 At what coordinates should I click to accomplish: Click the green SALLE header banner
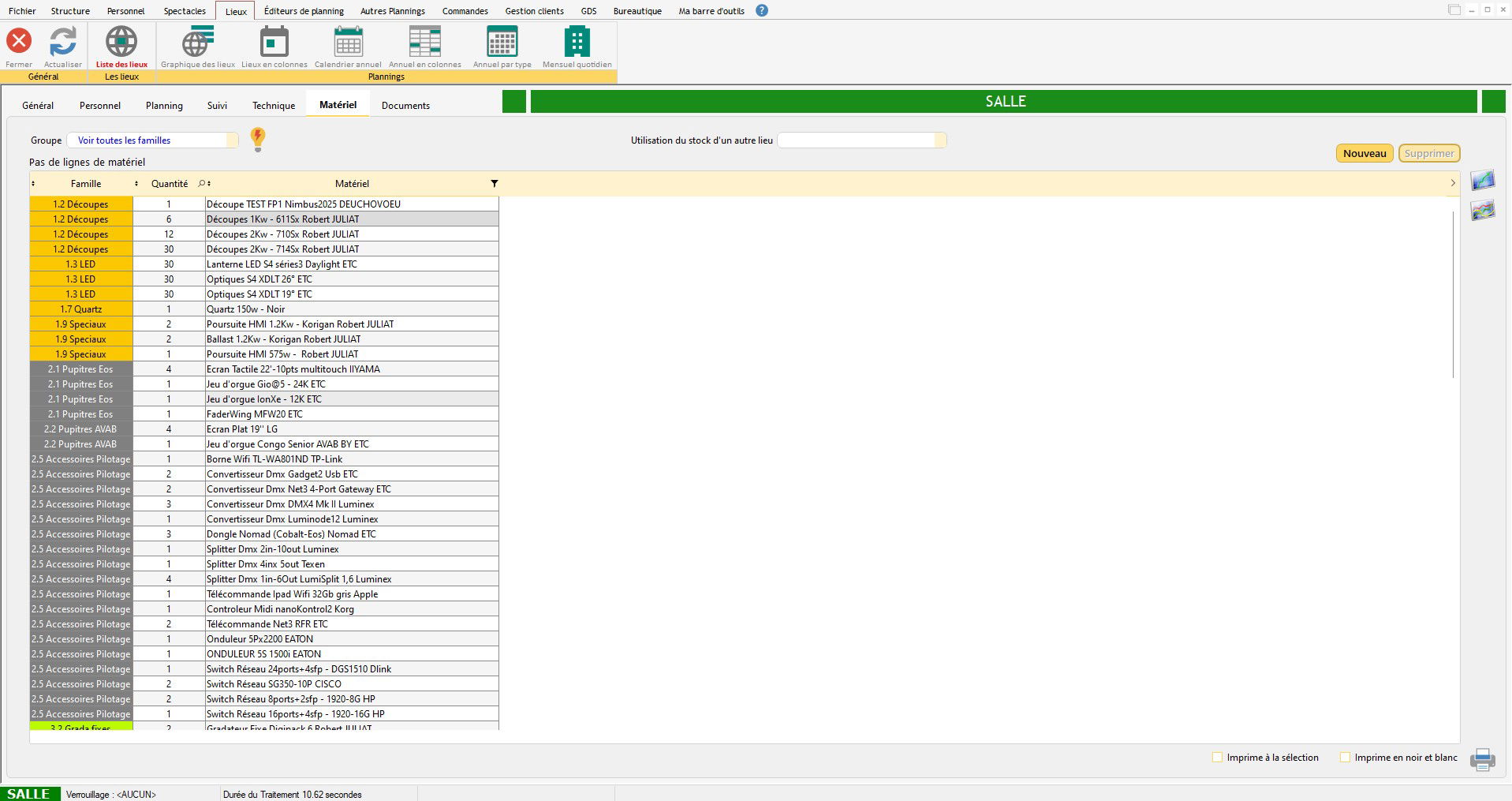tap(1004, 102)
